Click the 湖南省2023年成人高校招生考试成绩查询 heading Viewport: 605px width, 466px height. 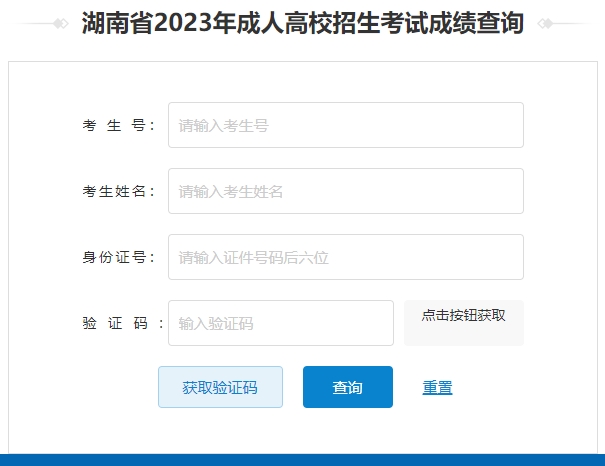pos(303,23)
